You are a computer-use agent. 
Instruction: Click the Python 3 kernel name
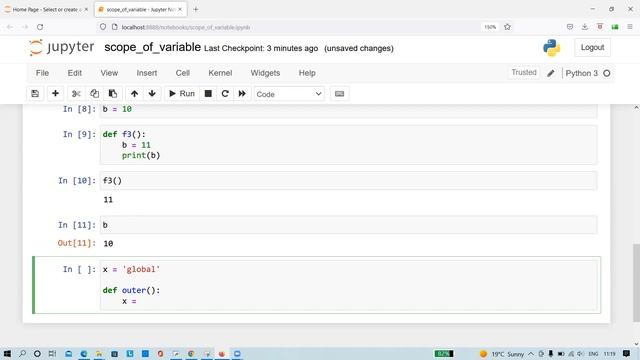[x=581, y=73]
